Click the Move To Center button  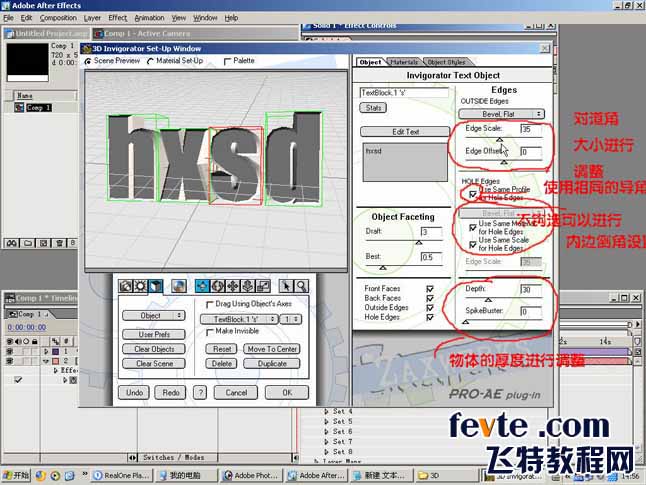(x=272, y=349)
